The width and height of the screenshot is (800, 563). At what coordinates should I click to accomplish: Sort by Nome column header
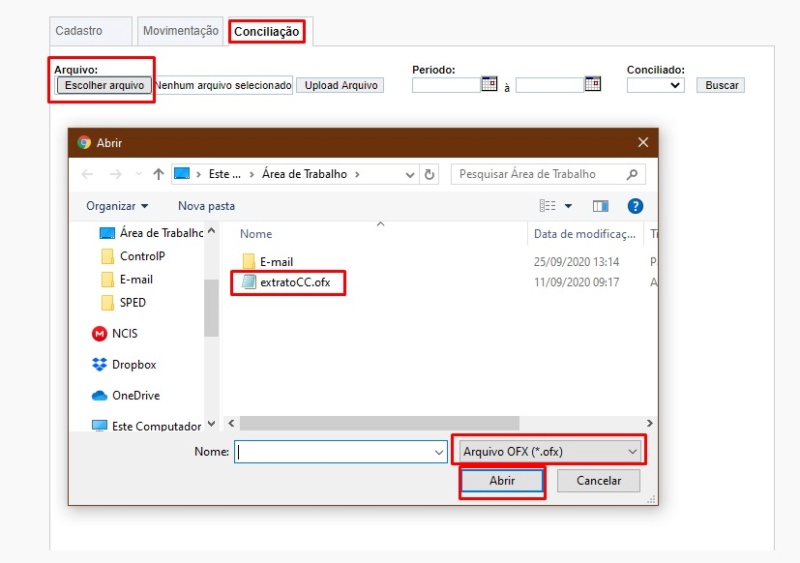tap(256, 234)
